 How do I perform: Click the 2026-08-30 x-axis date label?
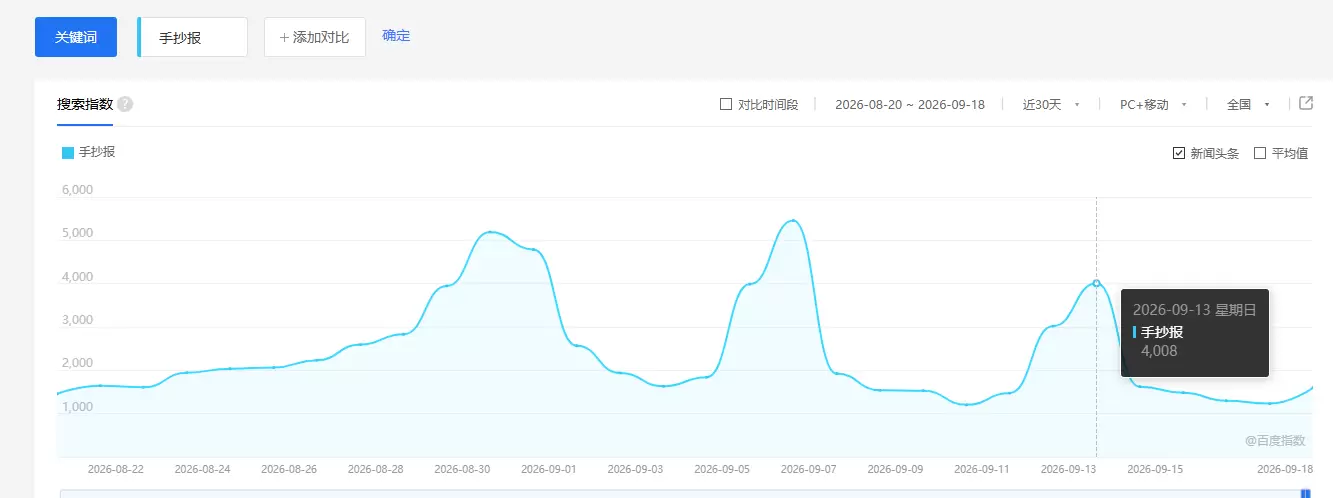click(x=462, y=468)
